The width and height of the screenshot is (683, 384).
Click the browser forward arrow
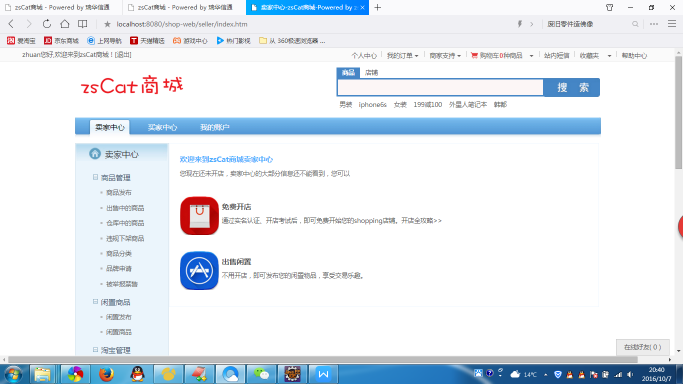pyautogui.click(x=29, y=24)
